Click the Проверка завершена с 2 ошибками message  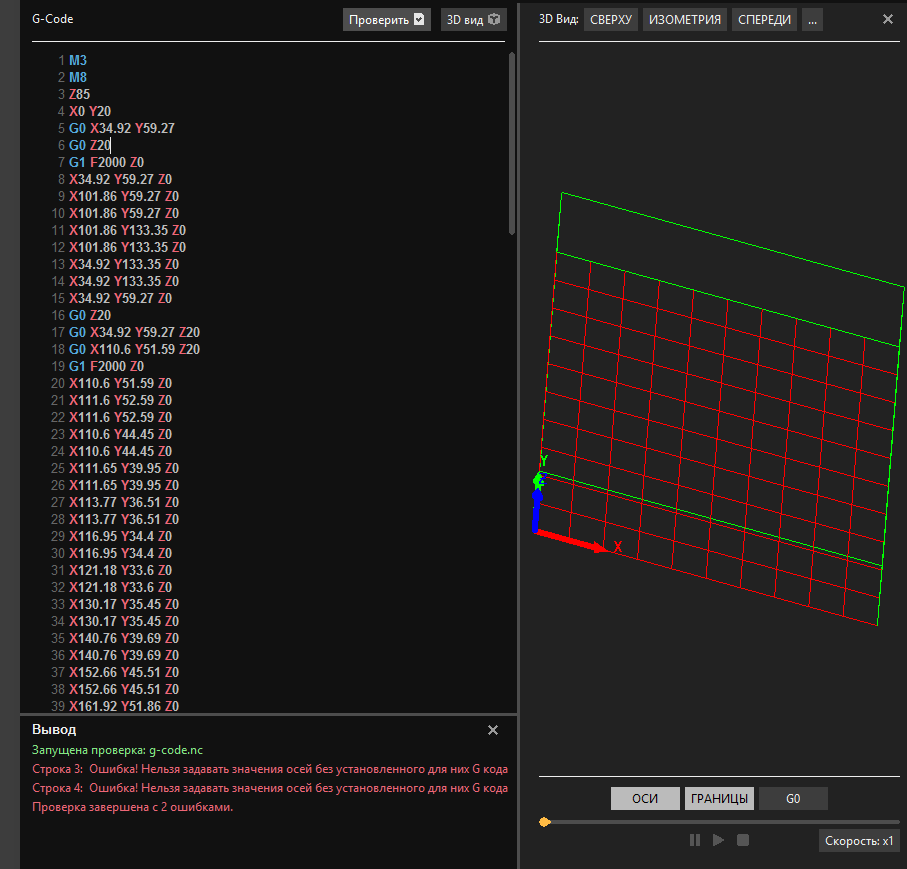coord(132,807)
